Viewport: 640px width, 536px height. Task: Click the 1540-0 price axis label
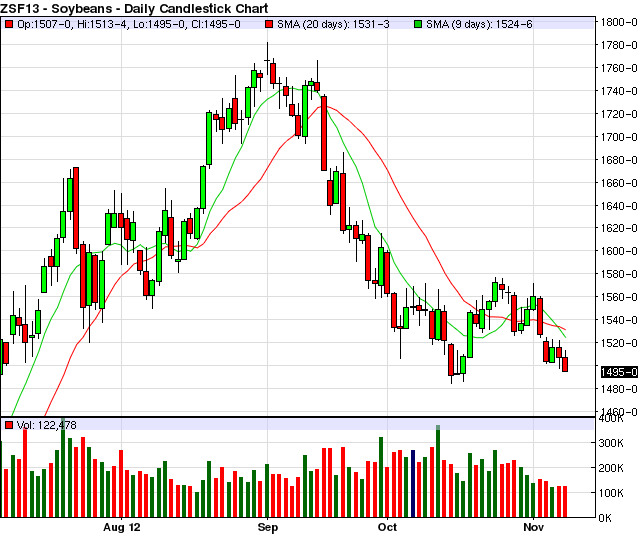click(x=619, y=320)
